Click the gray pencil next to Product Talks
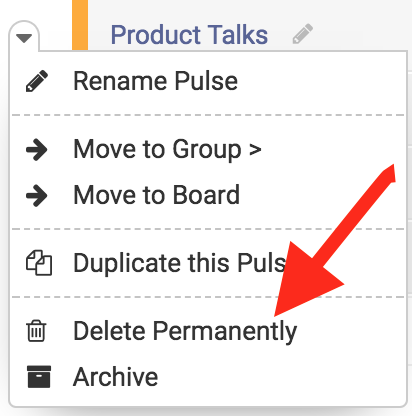 coord(303,34)
